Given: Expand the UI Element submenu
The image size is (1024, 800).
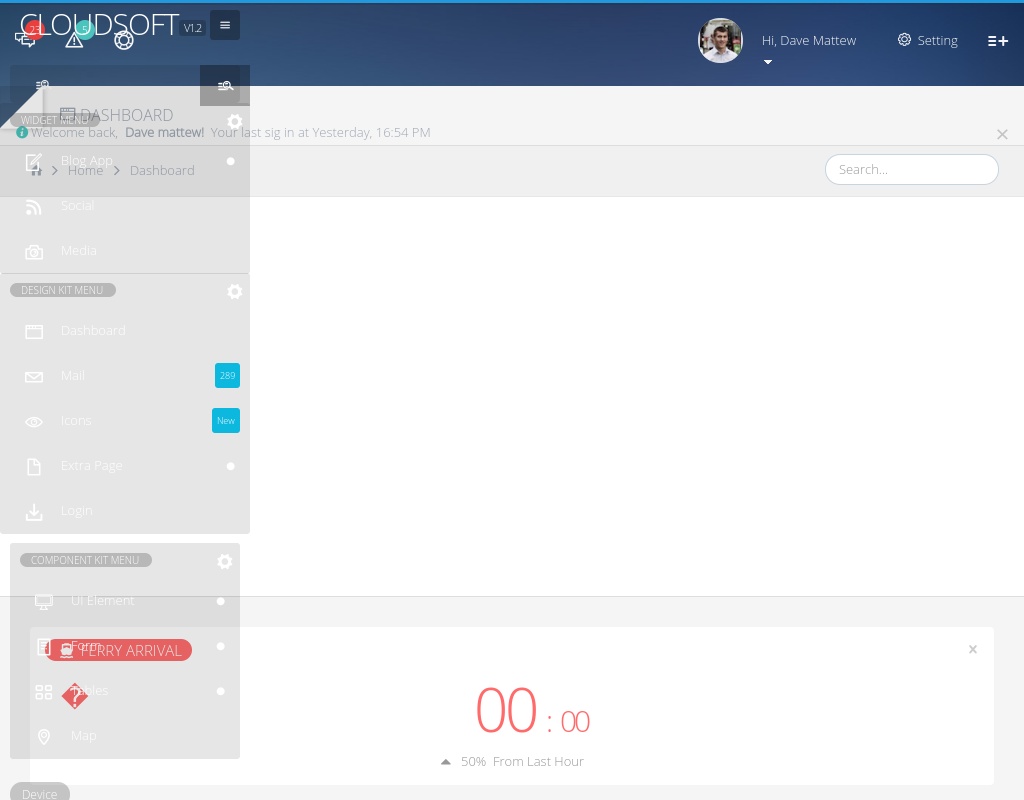Looking at the screenshot, I should [x=221, y=601].
